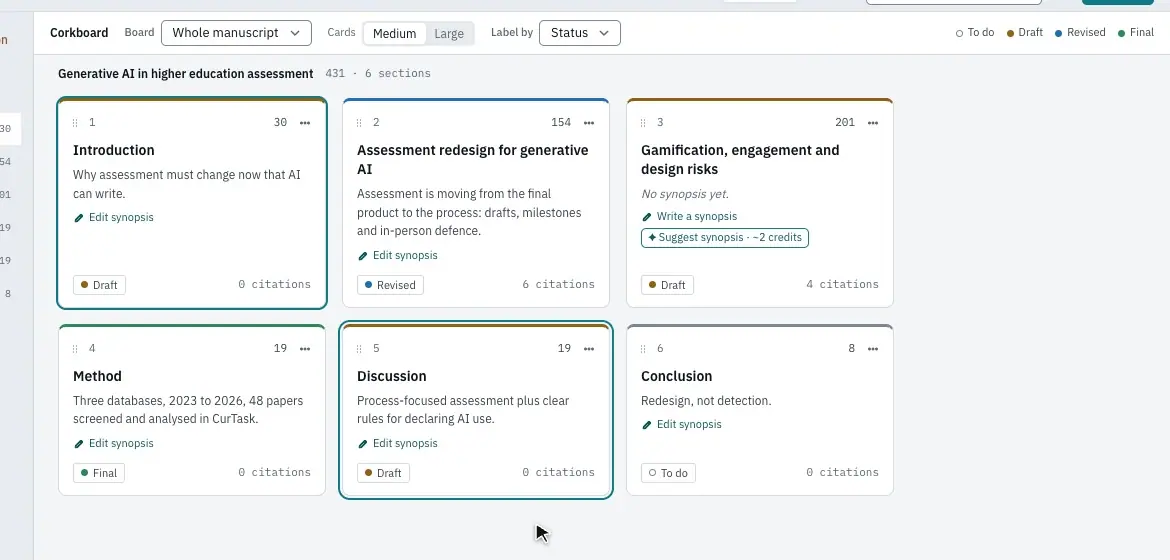Open the more options menu on Conclusion card

point(873,349)
